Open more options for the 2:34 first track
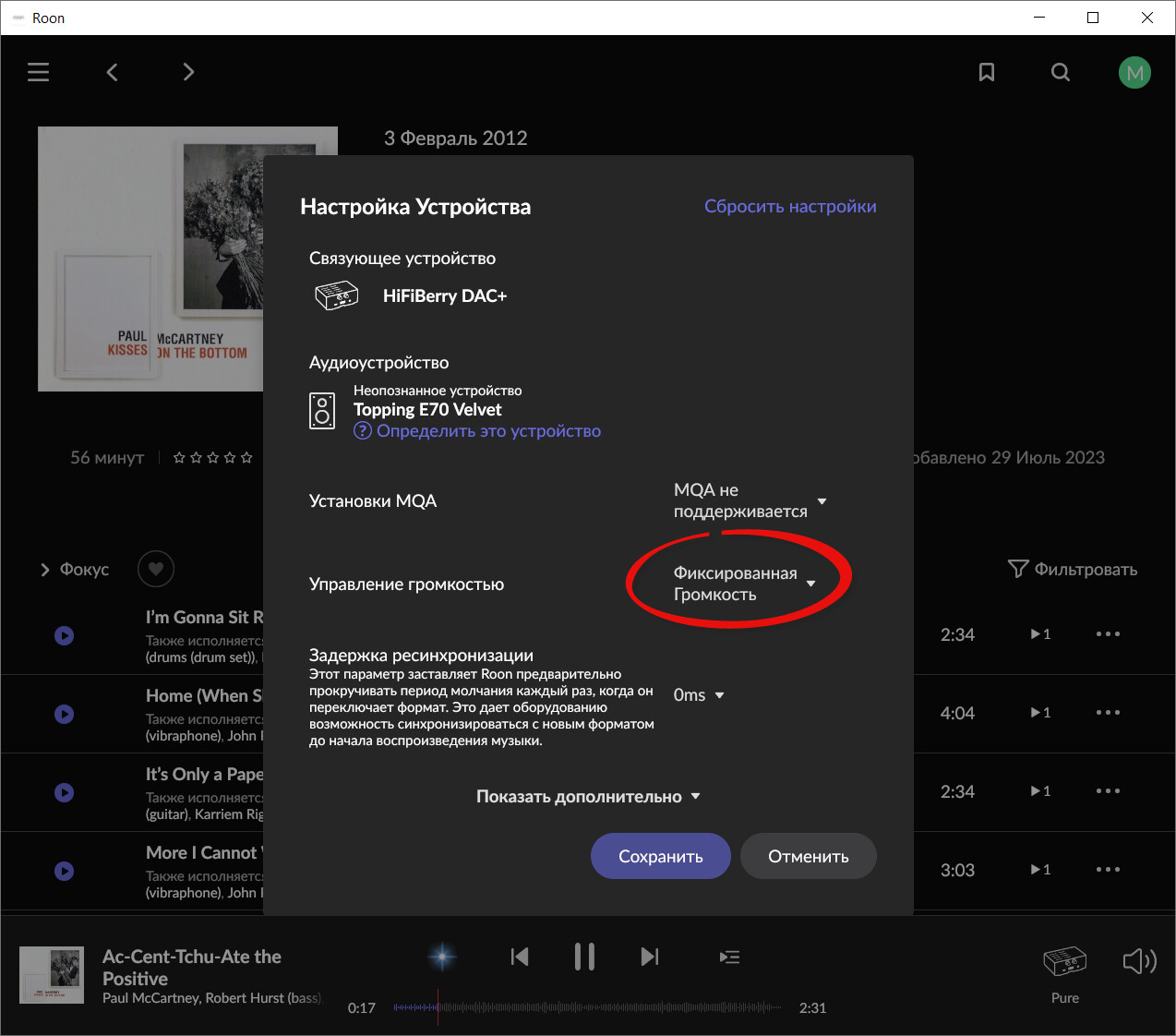 [1108, 634]
